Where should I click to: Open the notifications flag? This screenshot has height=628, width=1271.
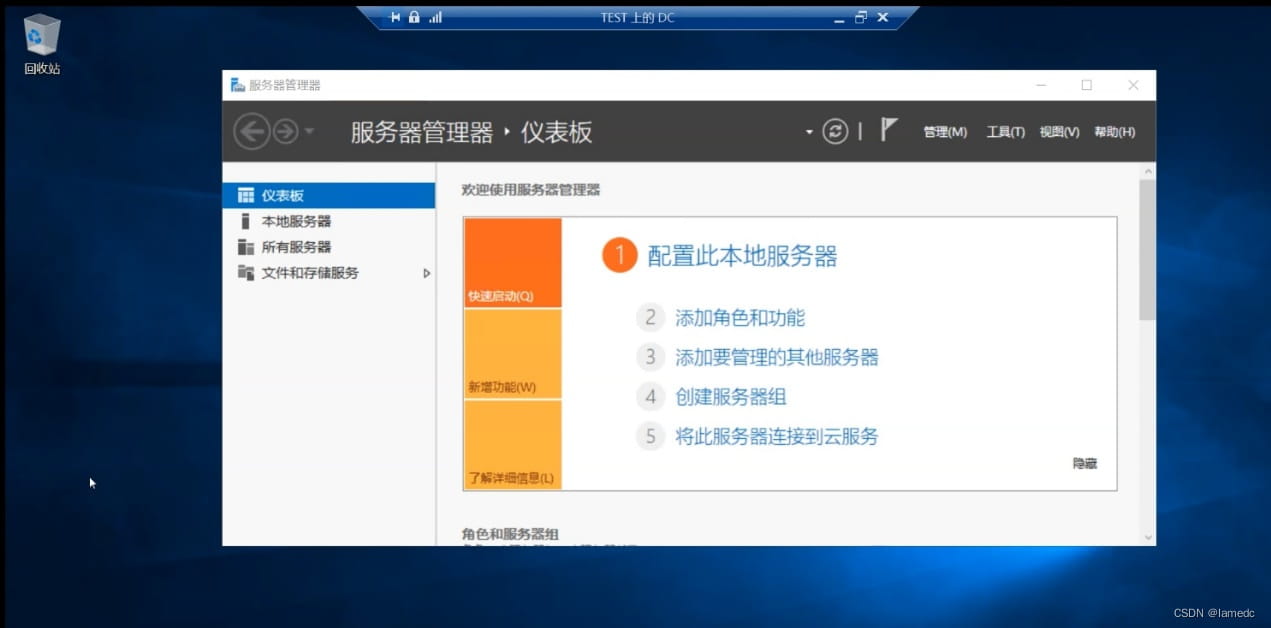(x=889, y=129)
